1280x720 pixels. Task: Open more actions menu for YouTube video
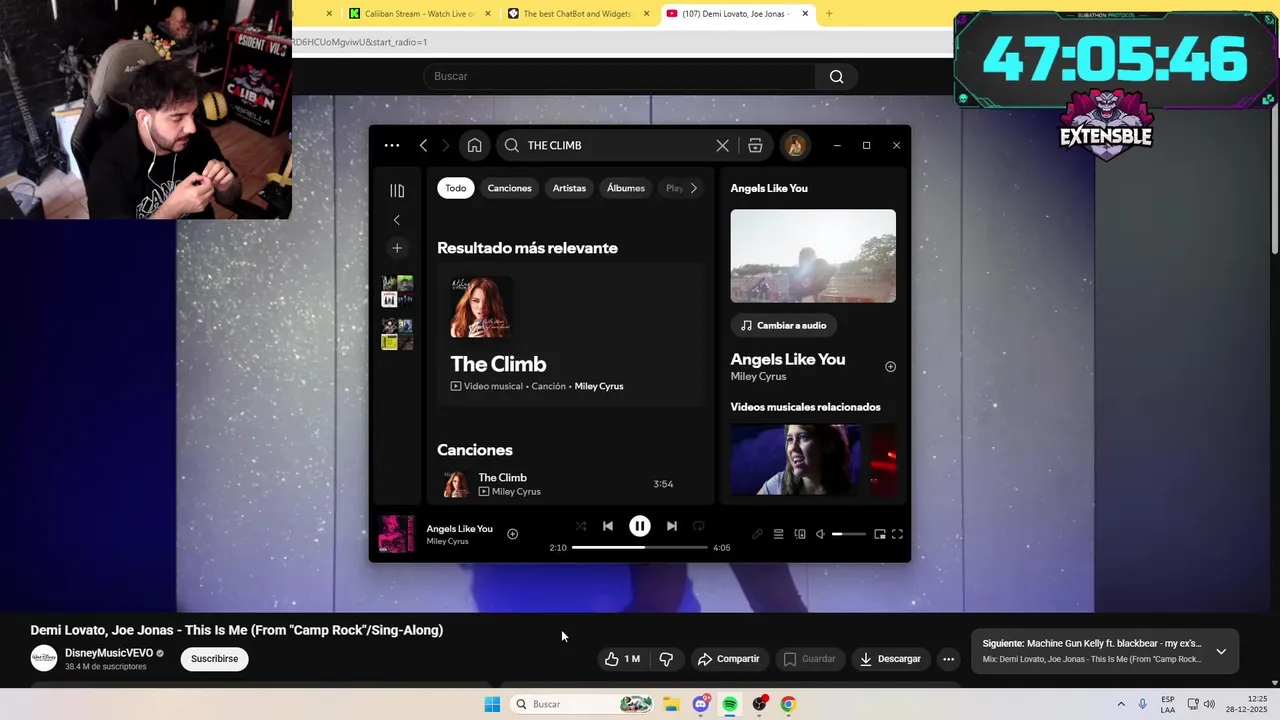click(948, 659)
